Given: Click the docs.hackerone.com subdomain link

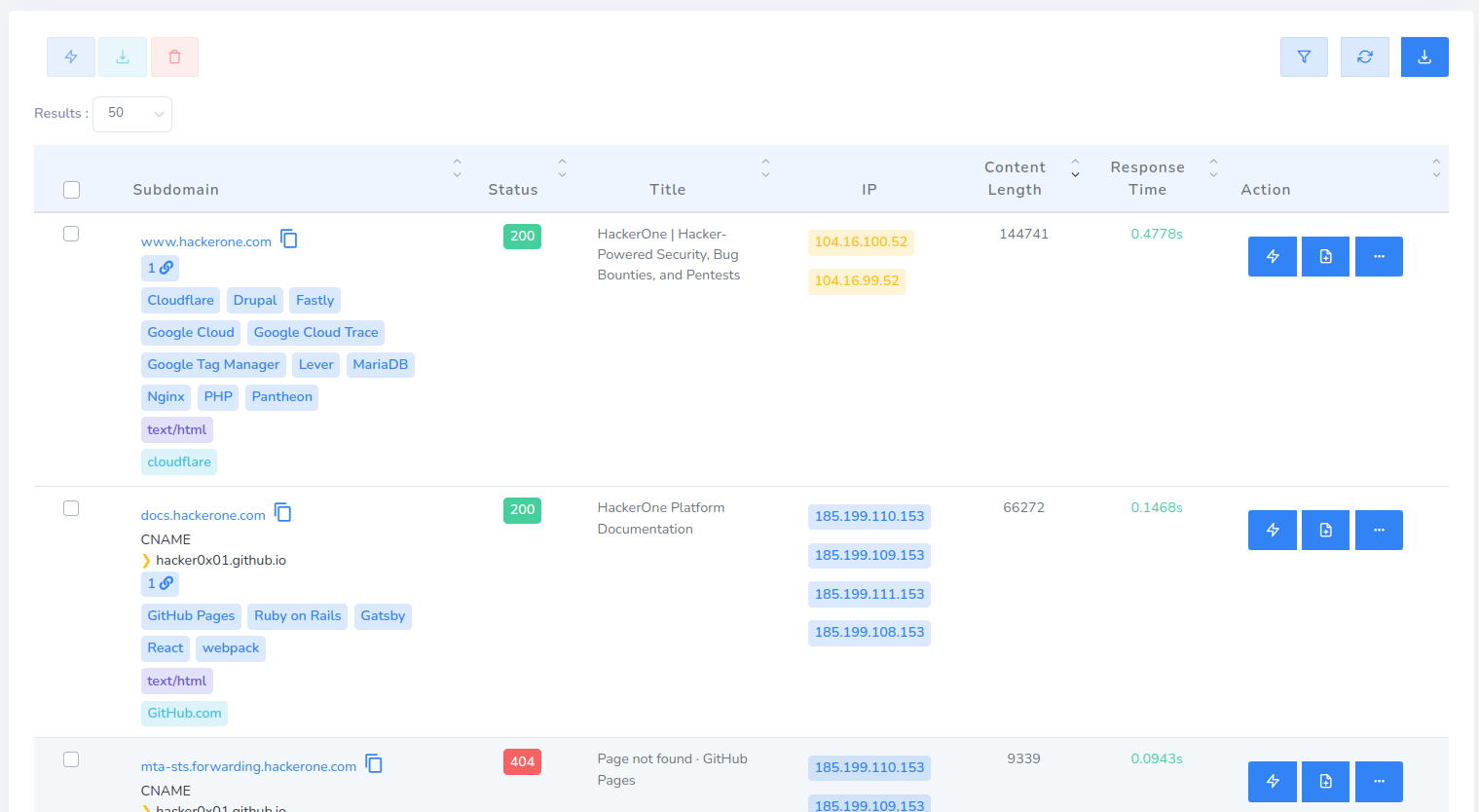Looking at the screenshot, I should point(203,516).
